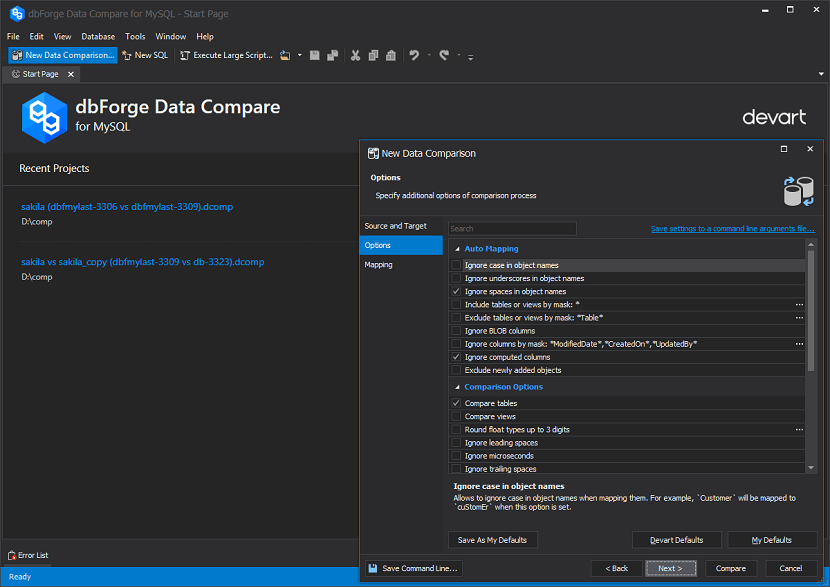Click the dbForge app icon in the title bar
Screen dimensions: 830x587
(17, 14)
